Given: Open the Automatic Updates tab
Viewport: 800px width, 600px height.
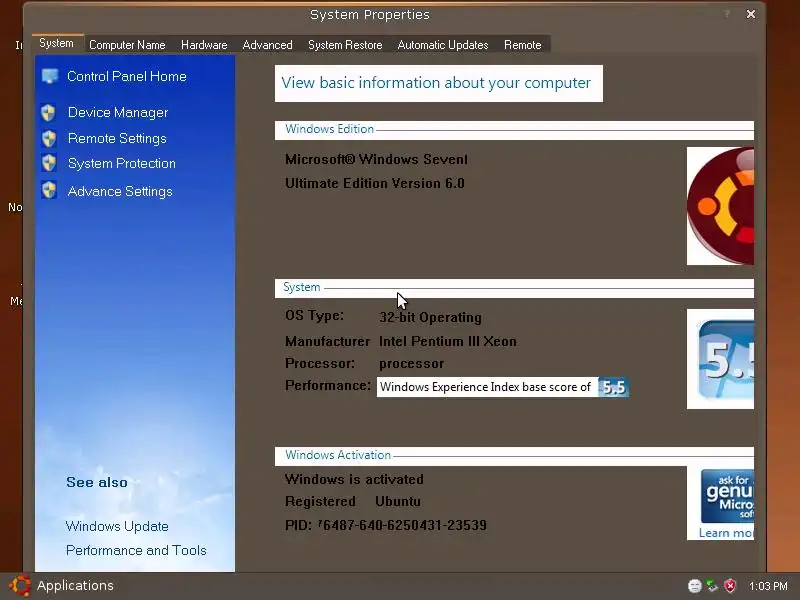Looking at the screenshot, I should [x=443, y=45].
